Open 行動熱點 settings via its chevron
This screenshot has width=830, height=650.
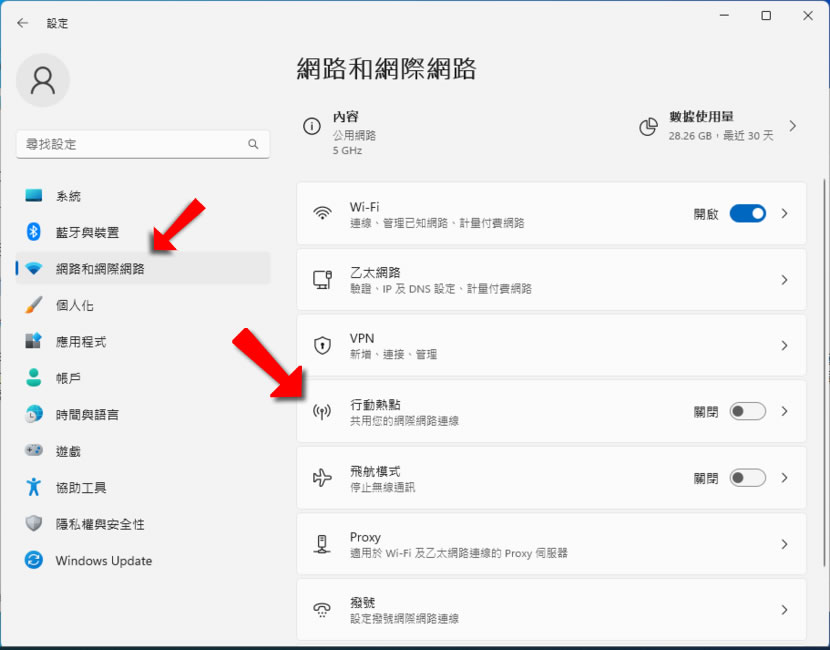pos(784,411)
